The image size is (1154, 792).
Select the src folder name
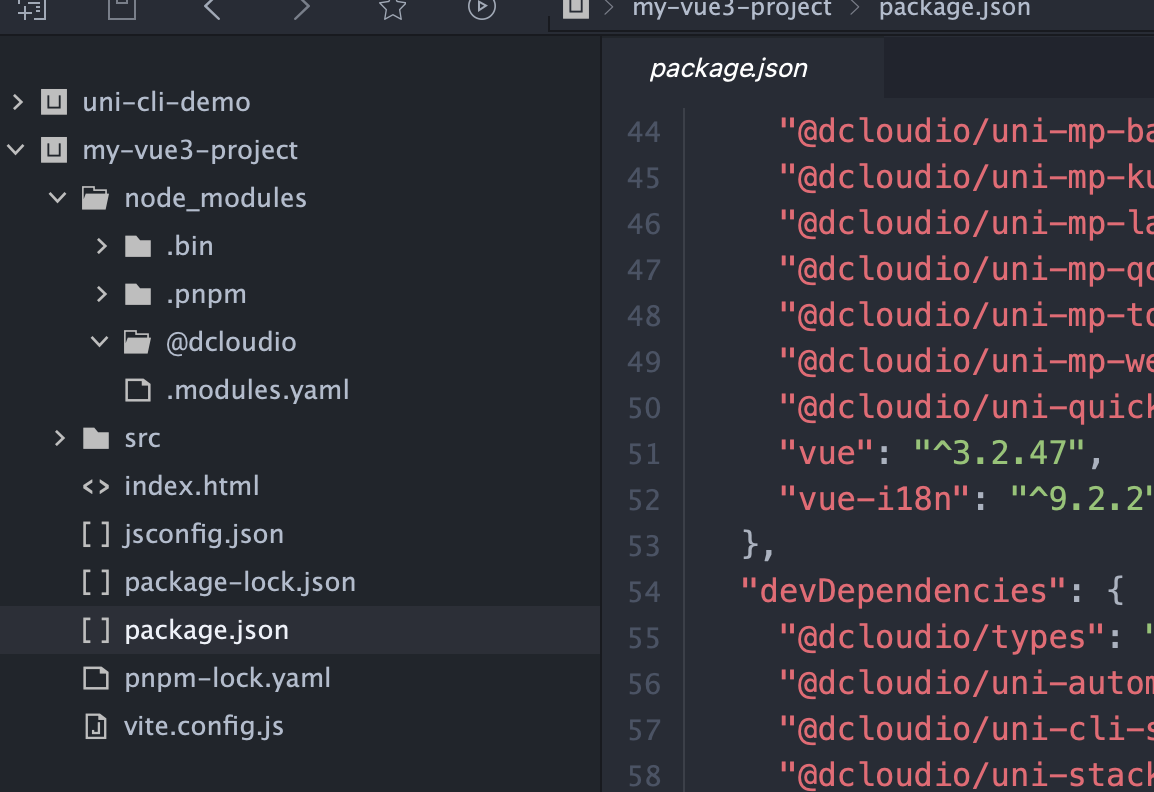(x=142, y=439)
